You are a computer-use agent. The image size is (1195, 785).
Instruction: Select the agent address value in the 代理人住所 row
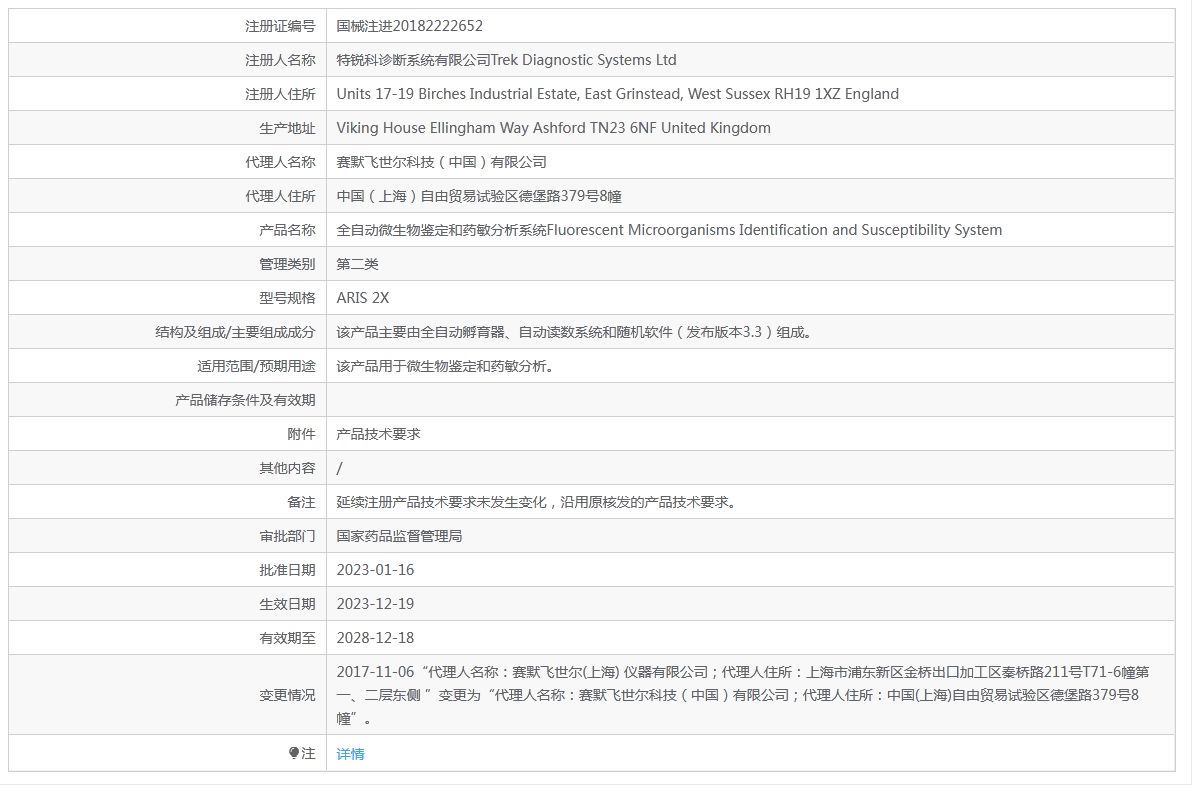pyautogui.click(x=479, y=196)
